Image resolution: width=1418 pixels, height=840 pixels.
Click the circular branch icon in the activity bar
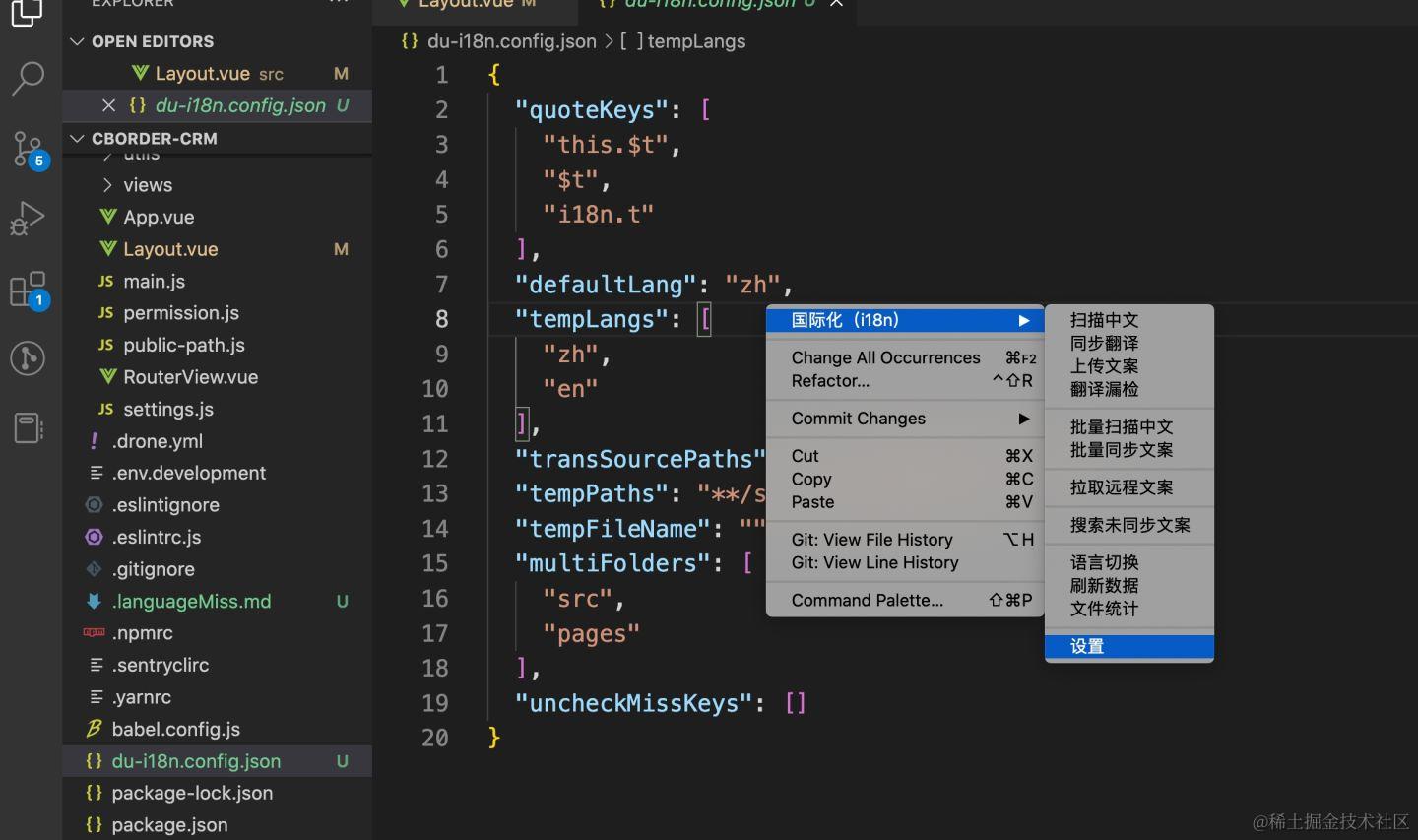(x=29, y=357)
